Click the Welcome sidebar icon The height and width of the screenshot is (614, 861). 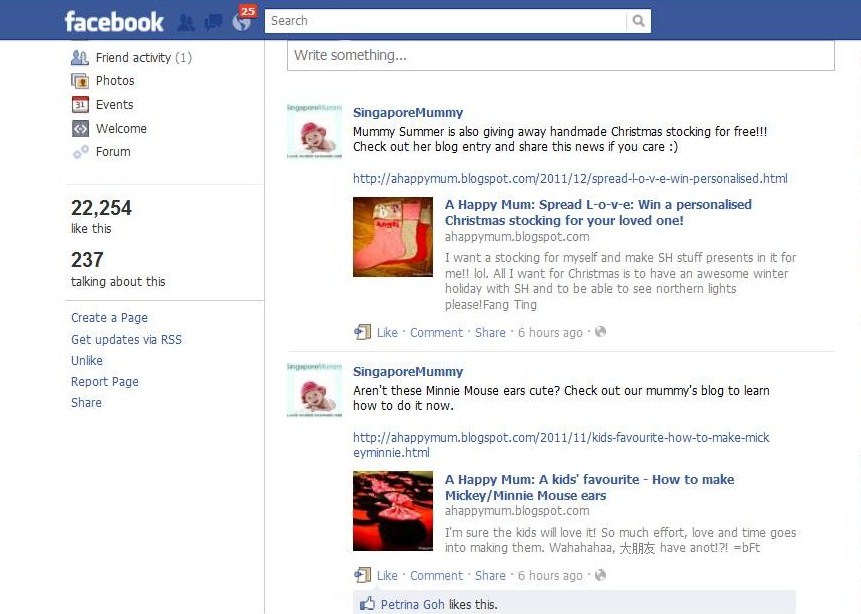[x=80, y=129]
